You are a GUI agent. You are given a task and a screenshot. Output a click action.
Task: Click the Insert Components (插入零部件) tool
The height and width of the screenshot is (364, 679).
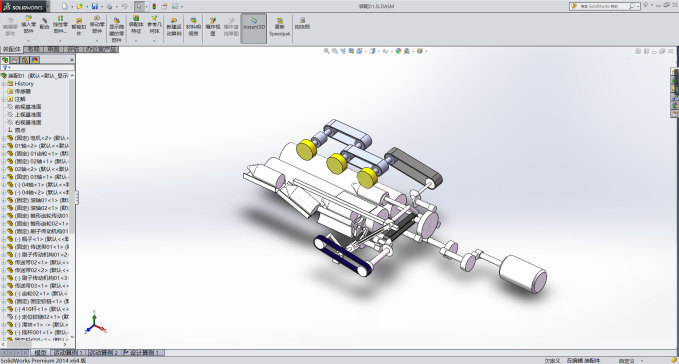[28, 25]
